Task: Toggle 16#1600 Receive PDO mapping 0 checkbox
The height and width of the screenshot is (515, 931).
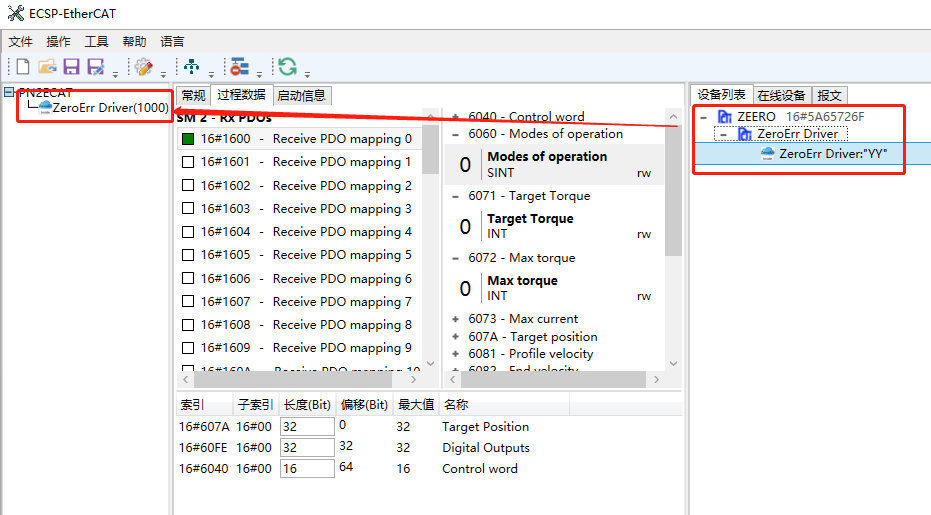Action: [188, 139]
